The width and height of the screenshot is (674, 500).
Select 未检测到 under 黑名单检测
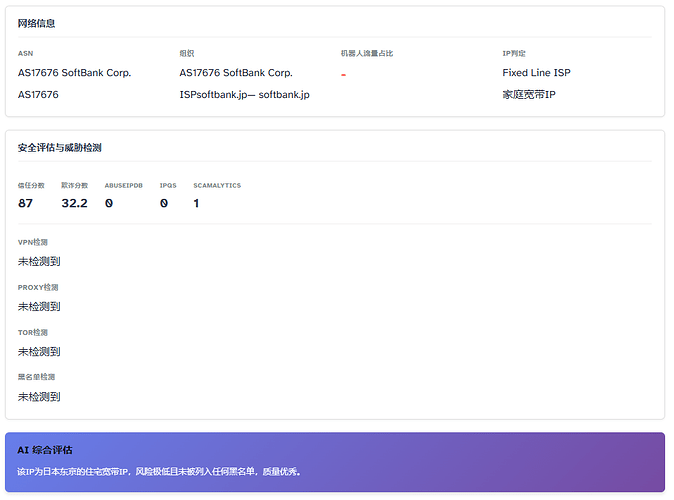(x=39, y=397)
